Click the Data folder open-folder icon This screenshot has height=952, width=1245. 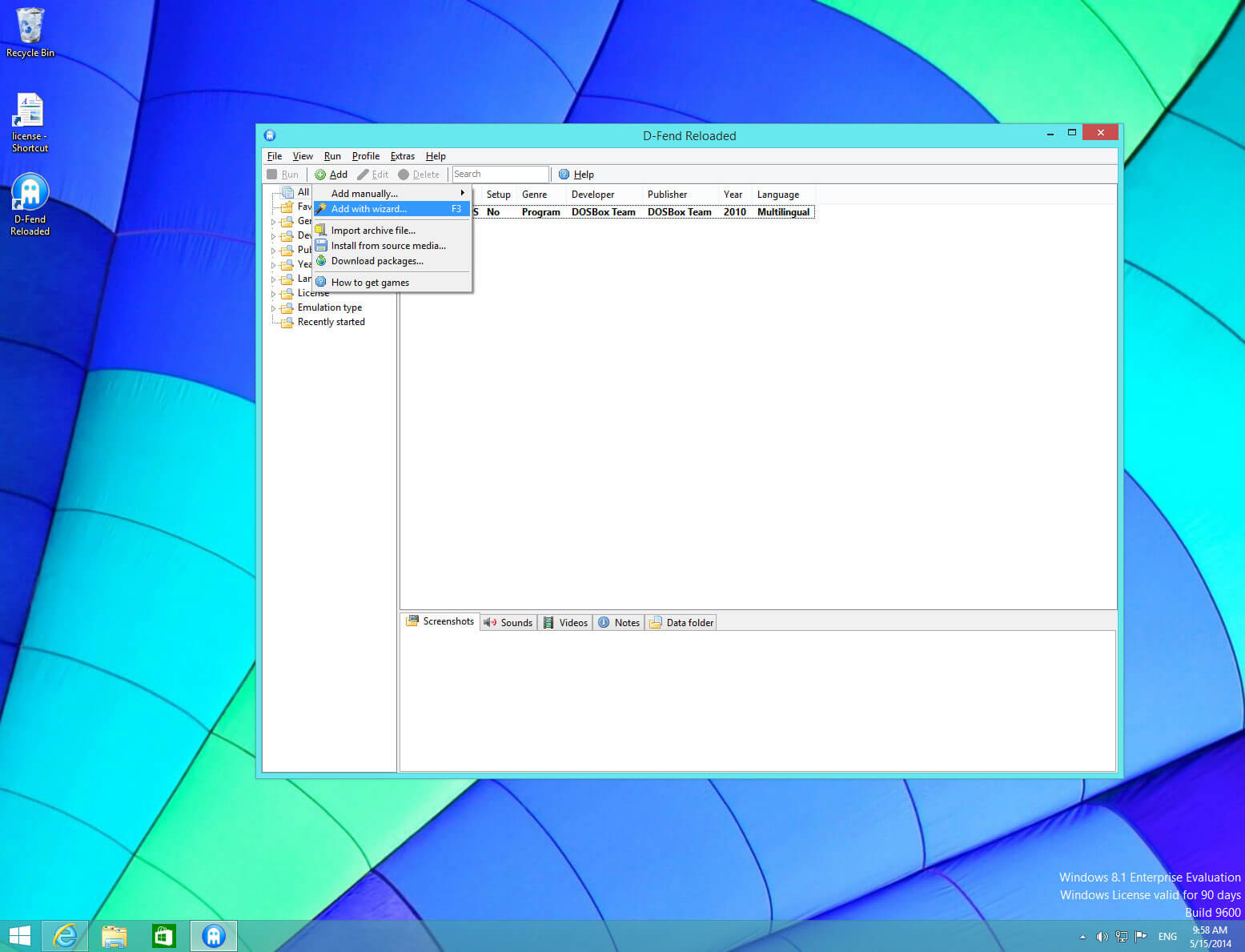657,622
